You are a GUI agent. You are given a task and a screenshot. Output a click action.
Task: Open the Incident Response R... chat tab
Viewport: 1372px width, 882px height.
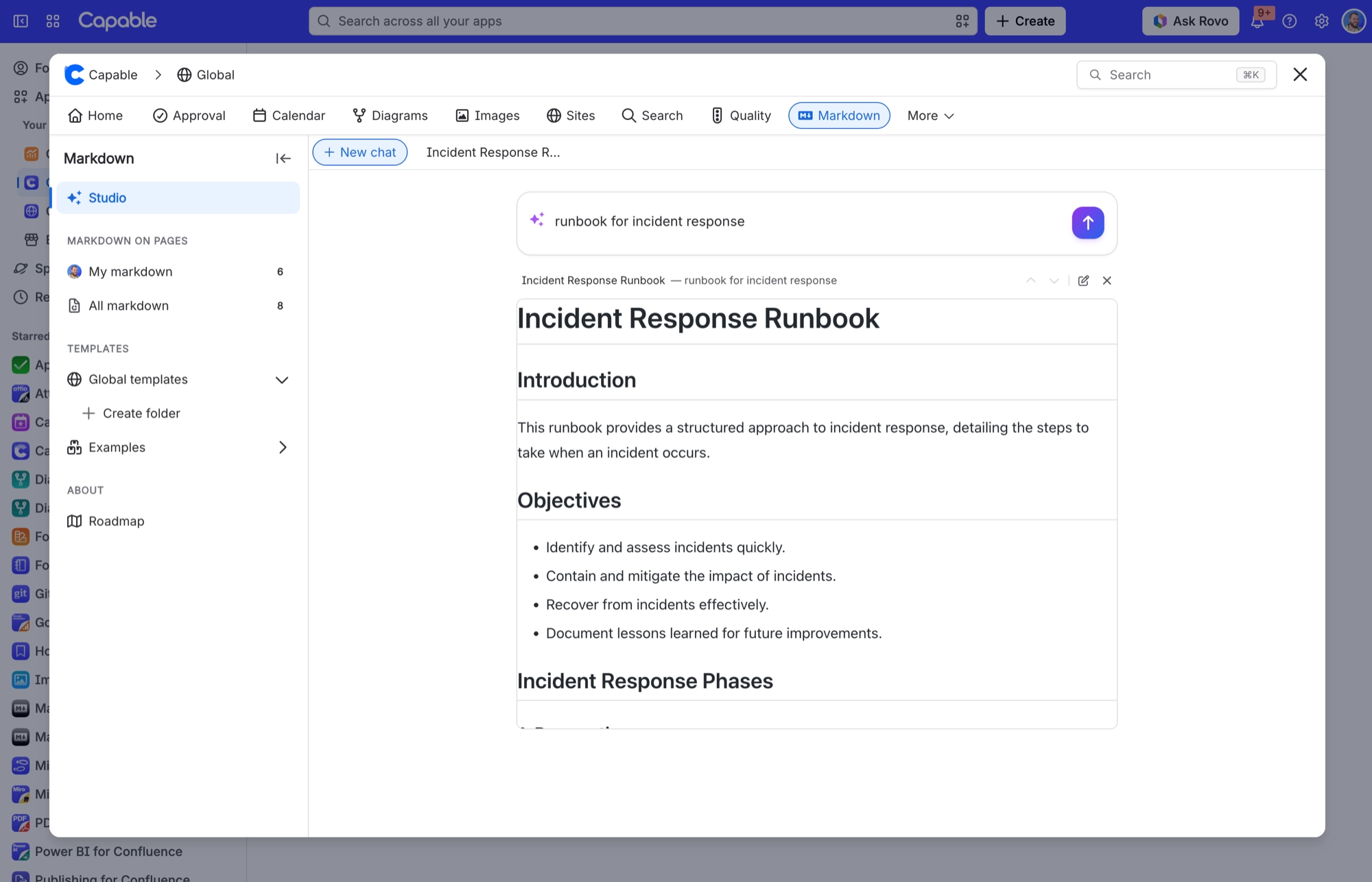(493, 152)
